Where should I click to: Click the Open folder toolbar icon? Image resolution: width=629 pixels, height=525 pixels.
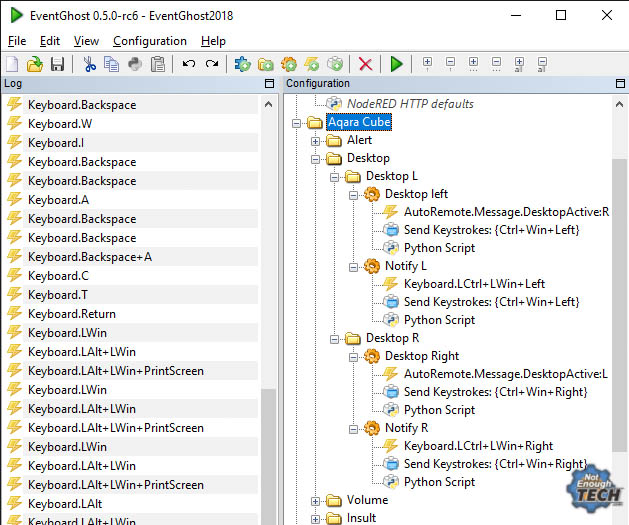click(35, 64)
